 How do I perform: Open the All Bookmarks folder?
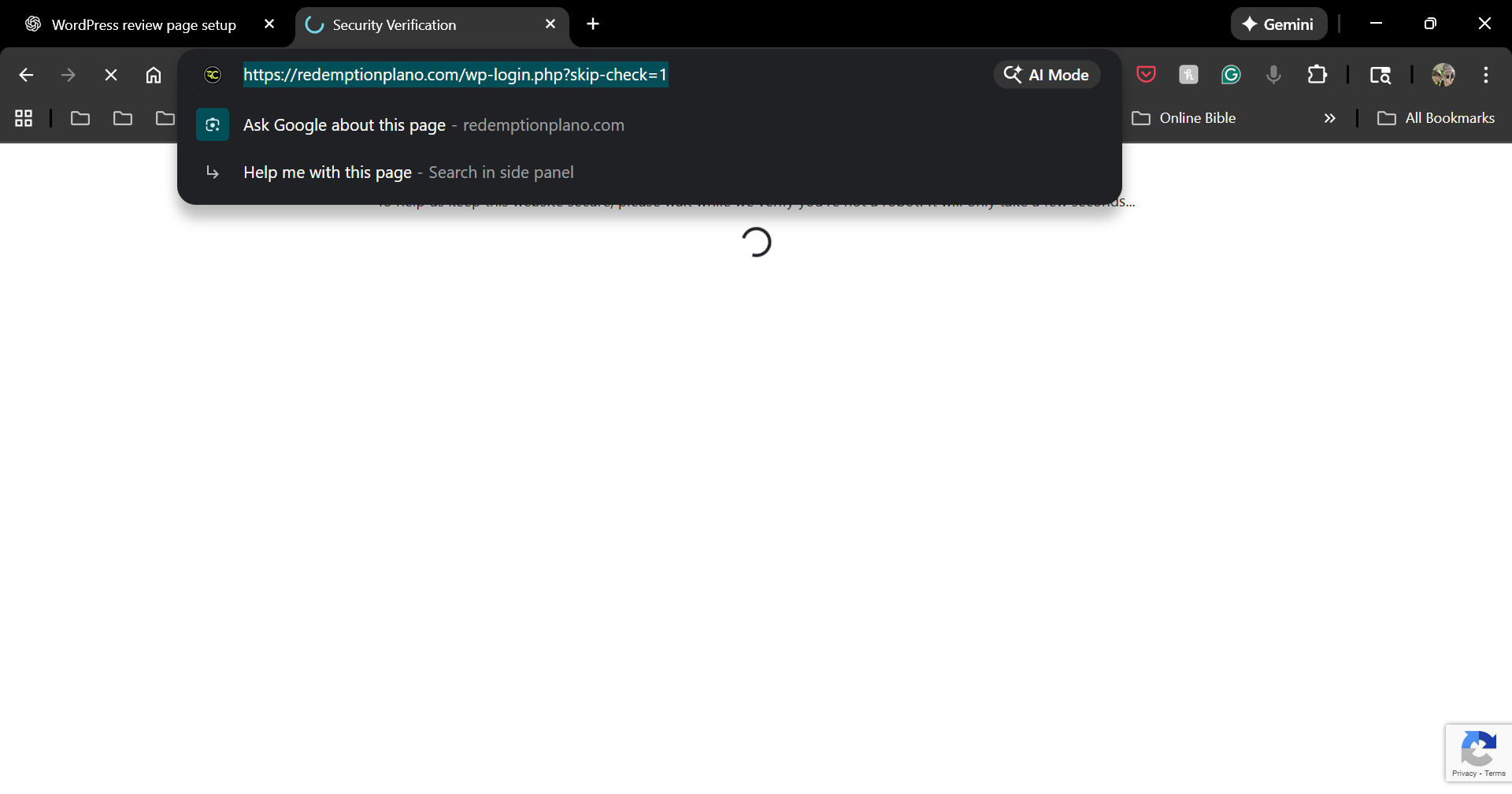pos(1436,118)
